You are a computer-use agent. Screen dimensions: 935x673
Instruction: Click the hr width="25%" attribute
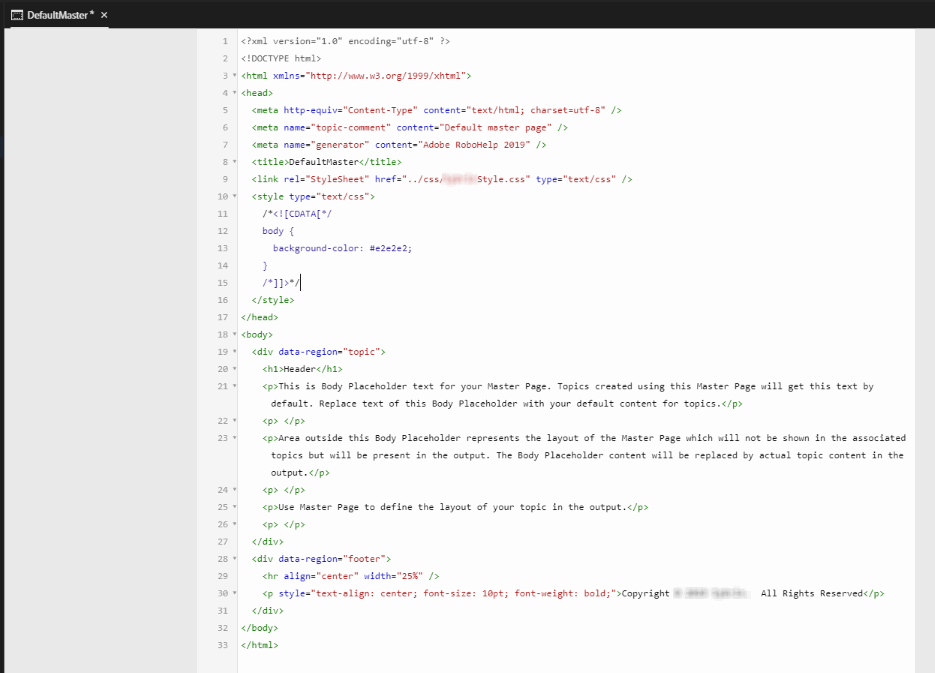coord(393,576)
